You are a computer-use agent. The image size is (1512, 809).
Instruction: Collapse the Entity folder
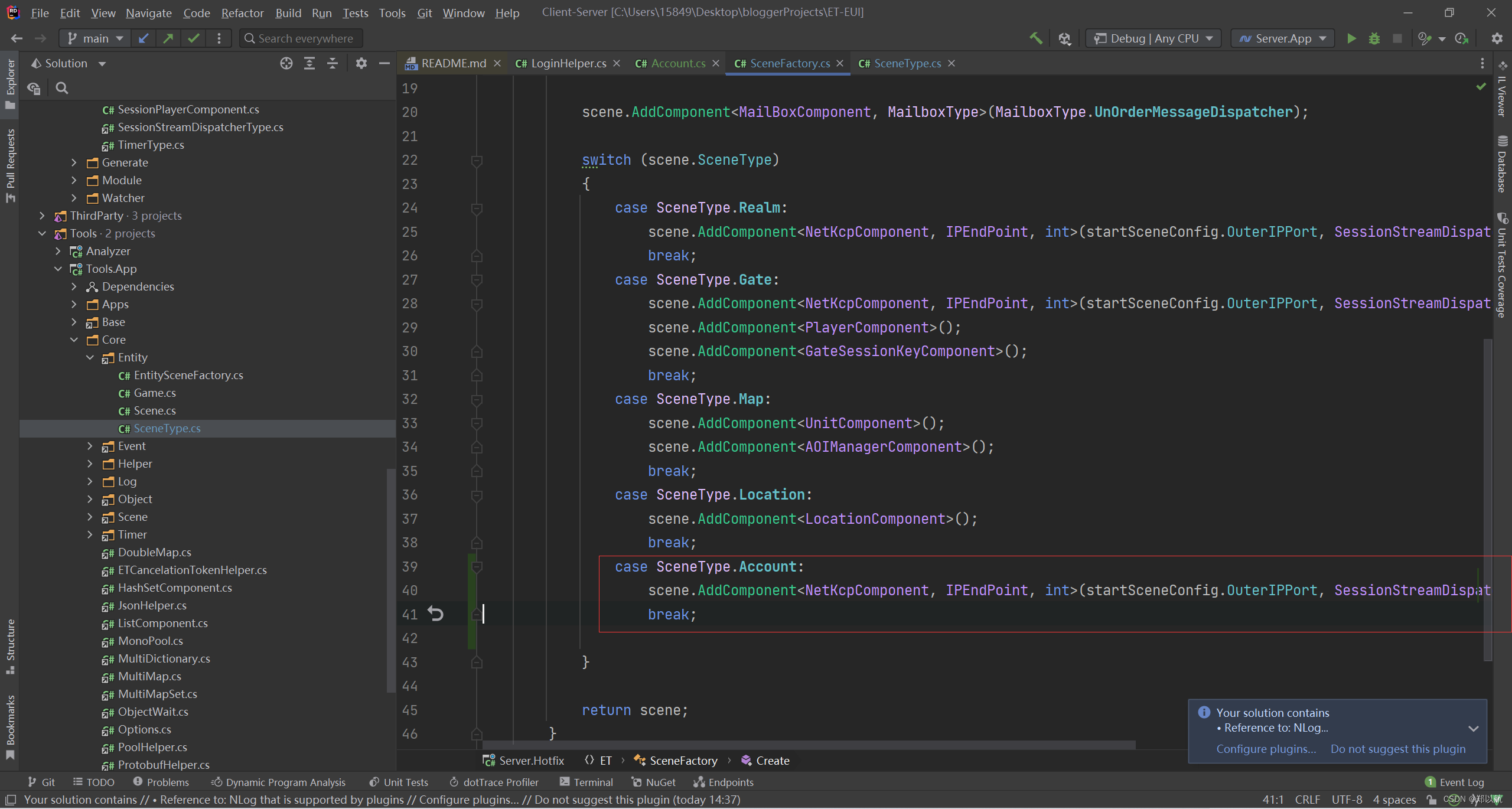coord(90,357)
